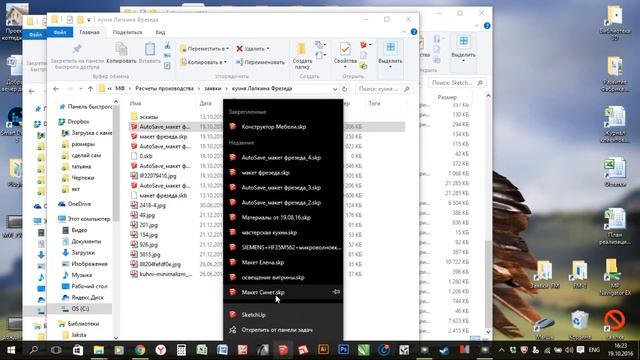This screenshot has width=640, height=360.
Task: Click the help question mark icon
Action: pos(413,32)
